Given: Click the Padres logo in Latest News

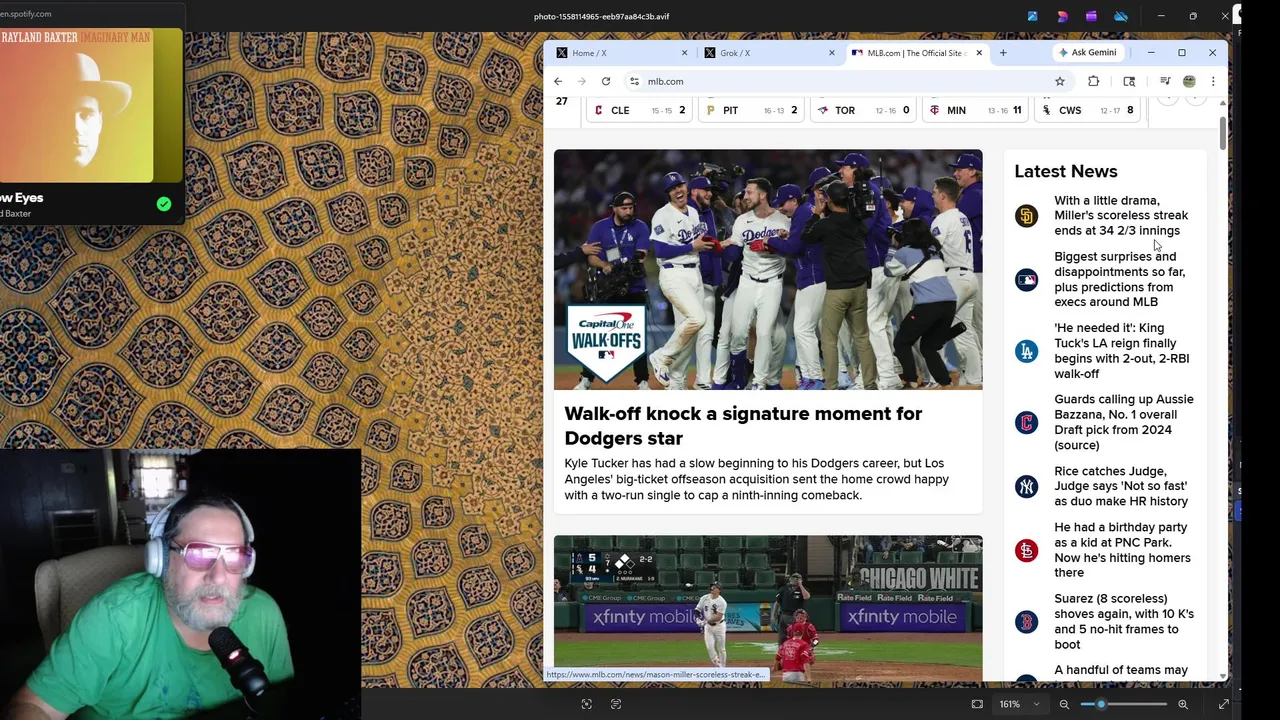Looking at the screenshot, I should point(1026,216).
